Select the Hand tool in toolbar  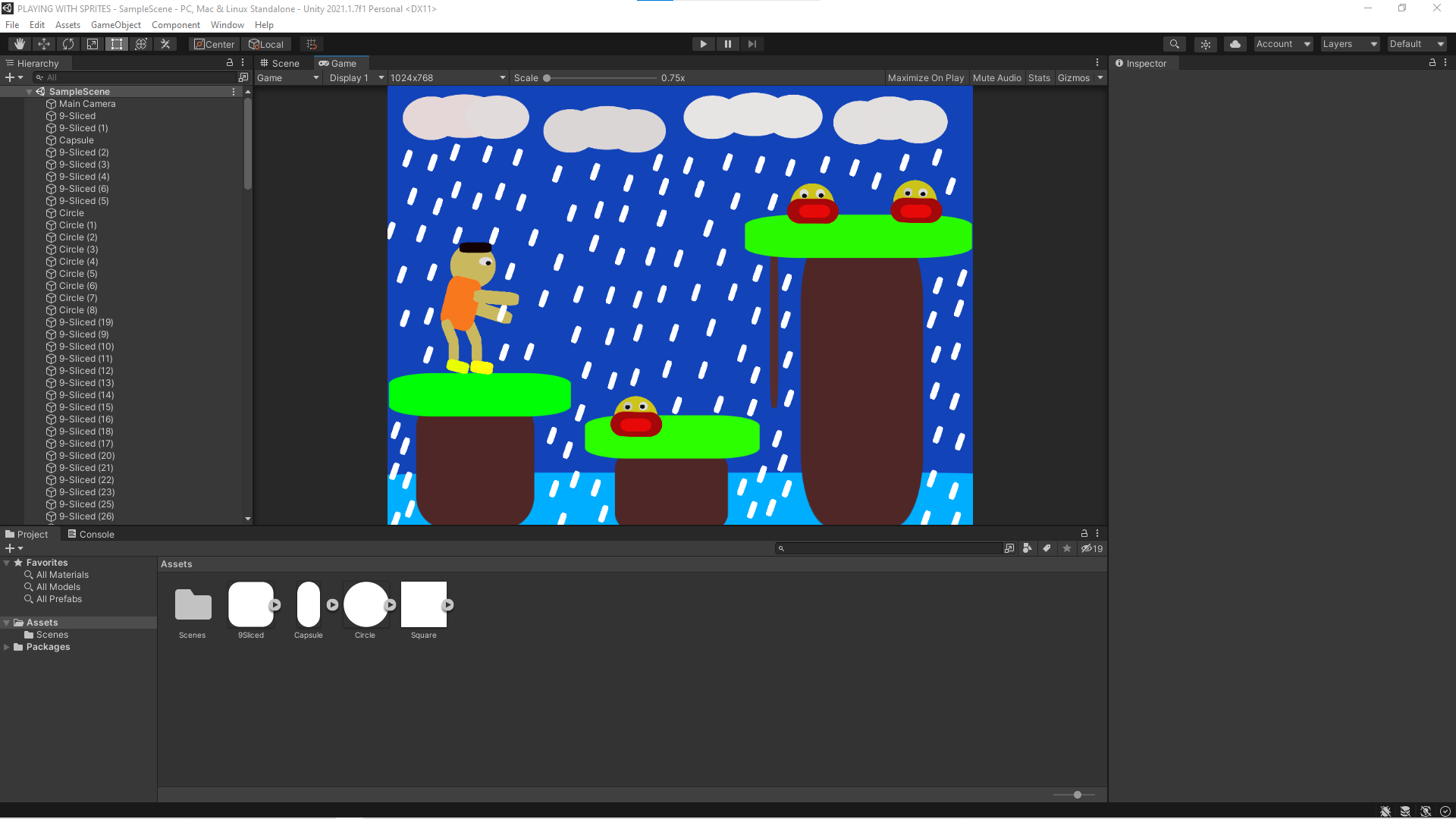(x=18, y=43)
